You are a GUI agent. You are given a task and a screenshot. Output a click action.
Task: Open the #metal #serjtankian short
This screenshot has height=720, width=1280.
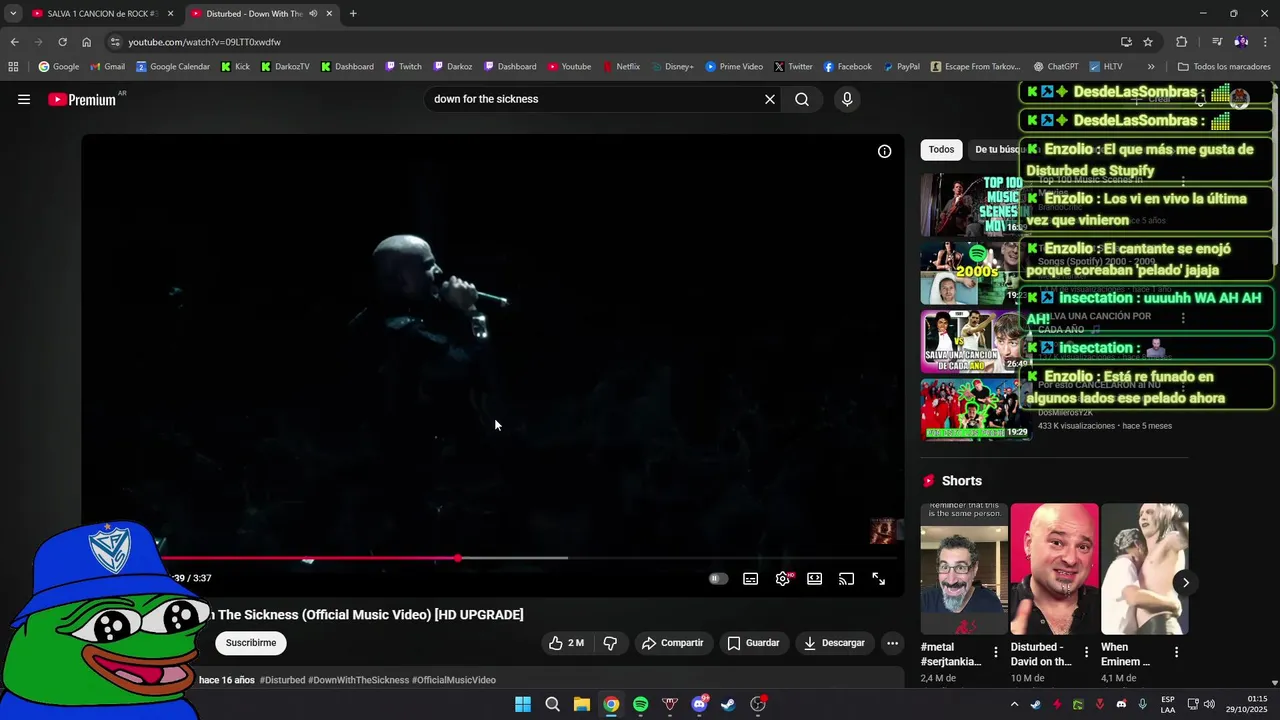click(964, 569)
